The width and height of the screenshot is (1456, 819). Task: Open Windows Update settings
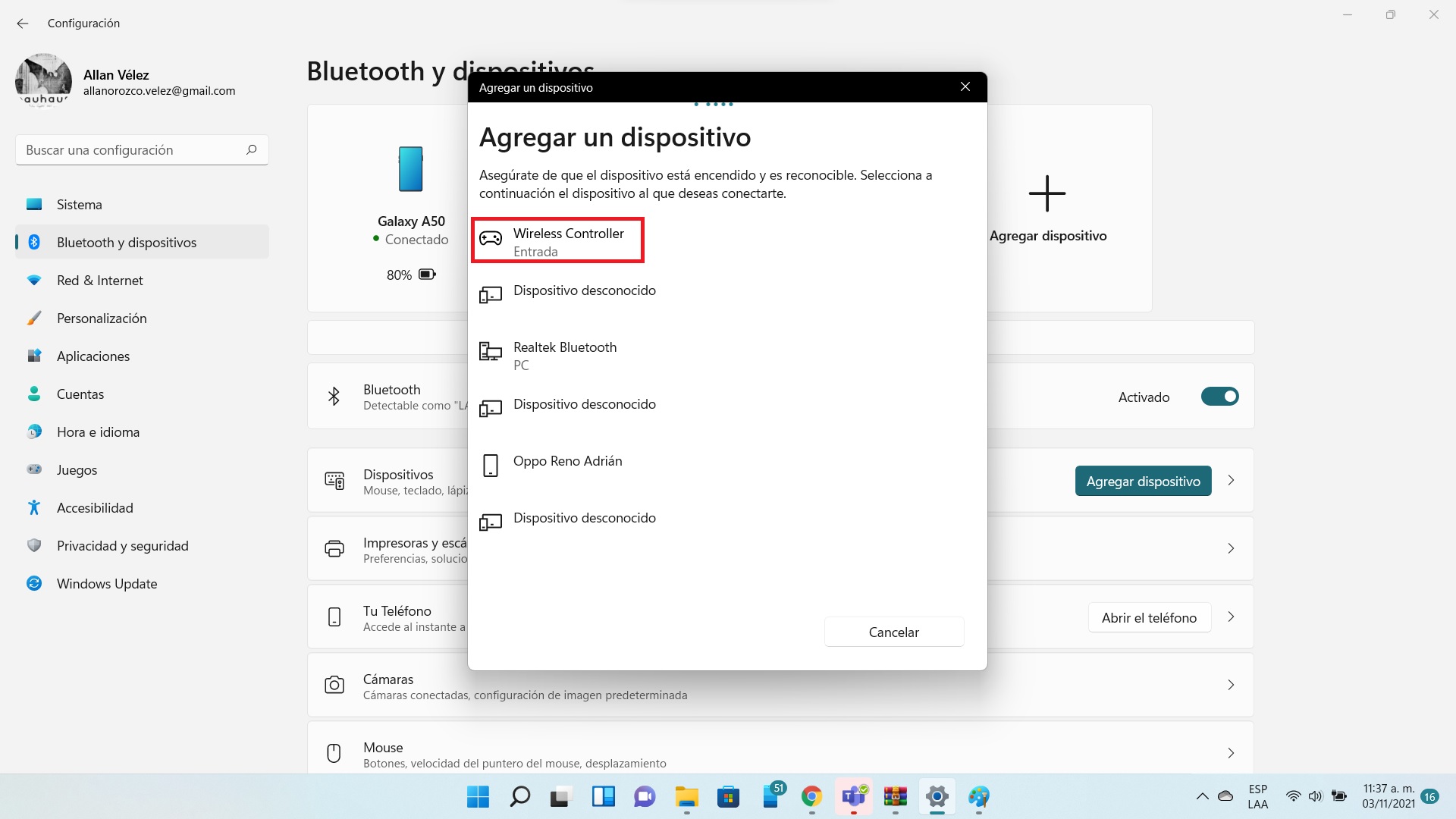[x=107, y=583]
